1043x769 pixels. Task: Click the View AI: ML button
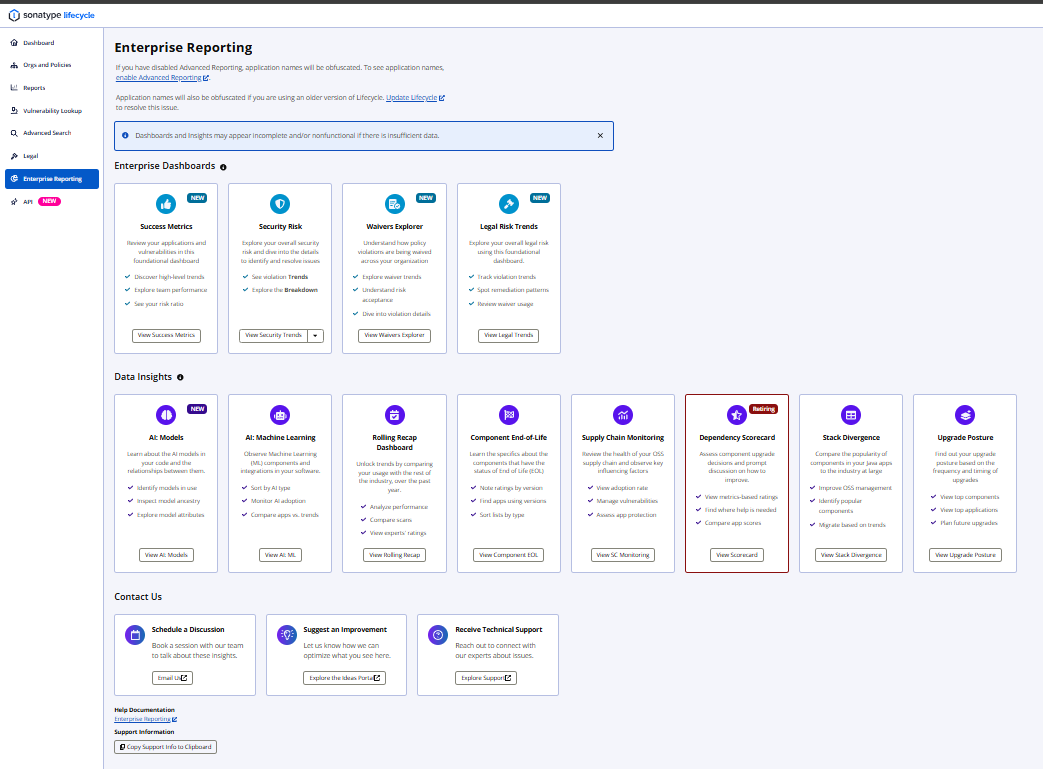(x=280, y=555)
